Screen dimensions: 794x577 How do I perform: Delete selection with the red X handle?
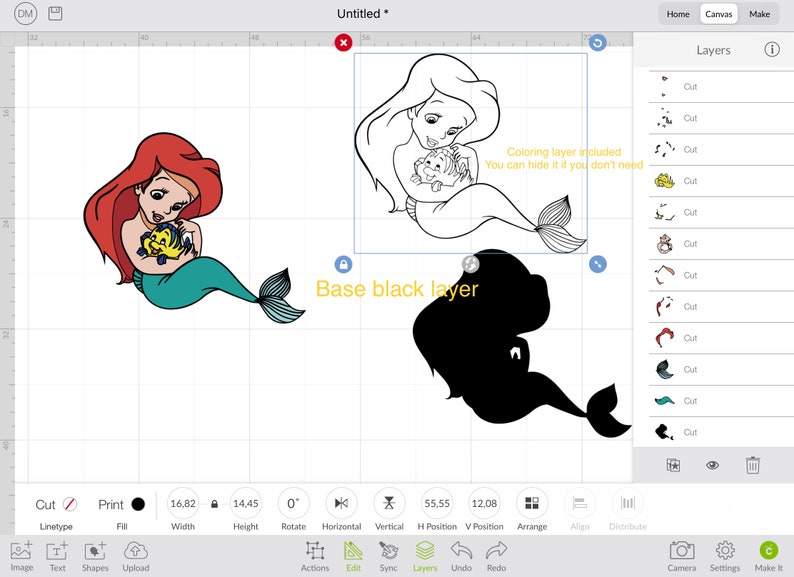(343, 43)
